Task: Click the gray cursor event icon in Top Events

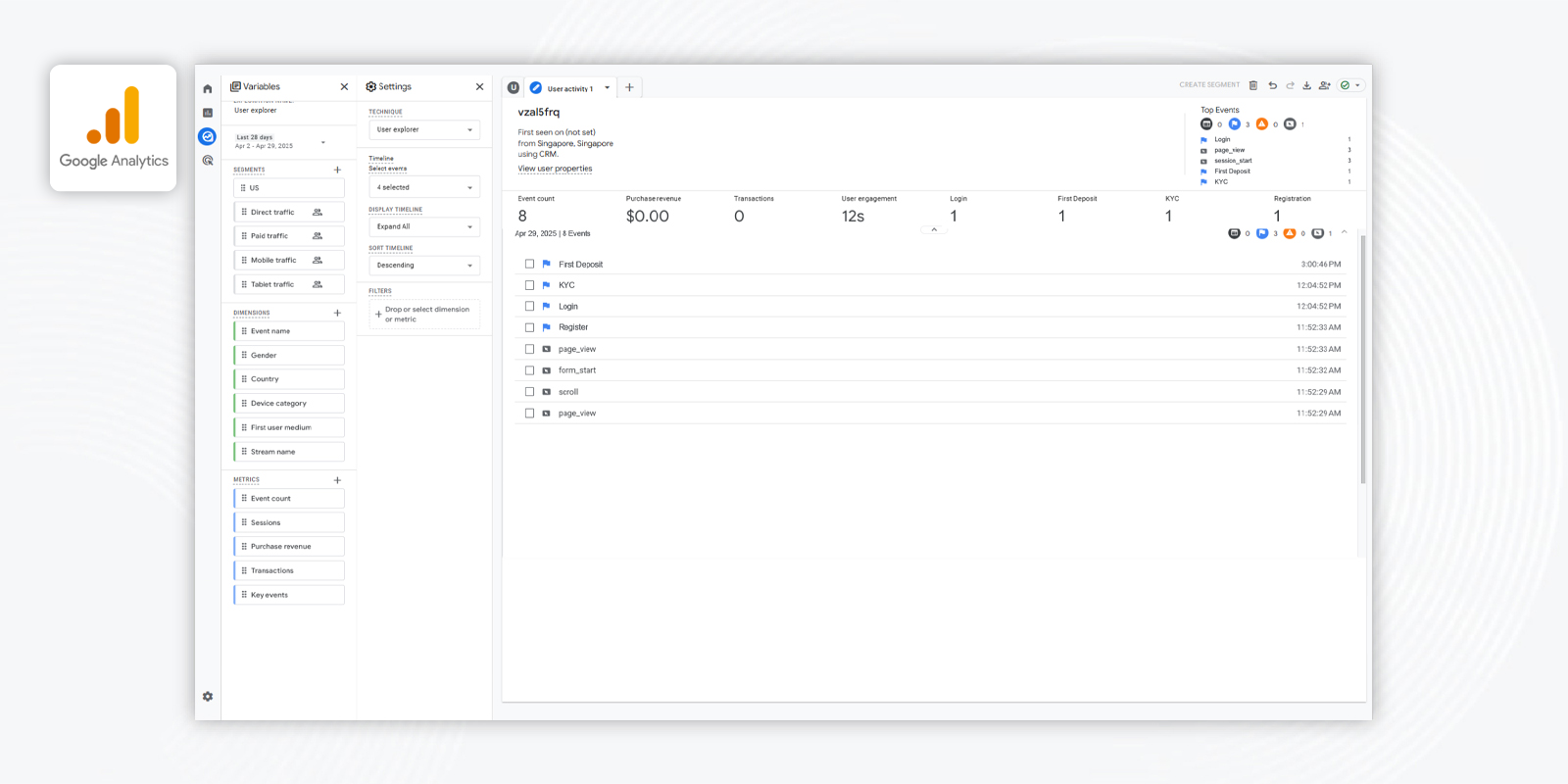Action: pos(1290,123)
